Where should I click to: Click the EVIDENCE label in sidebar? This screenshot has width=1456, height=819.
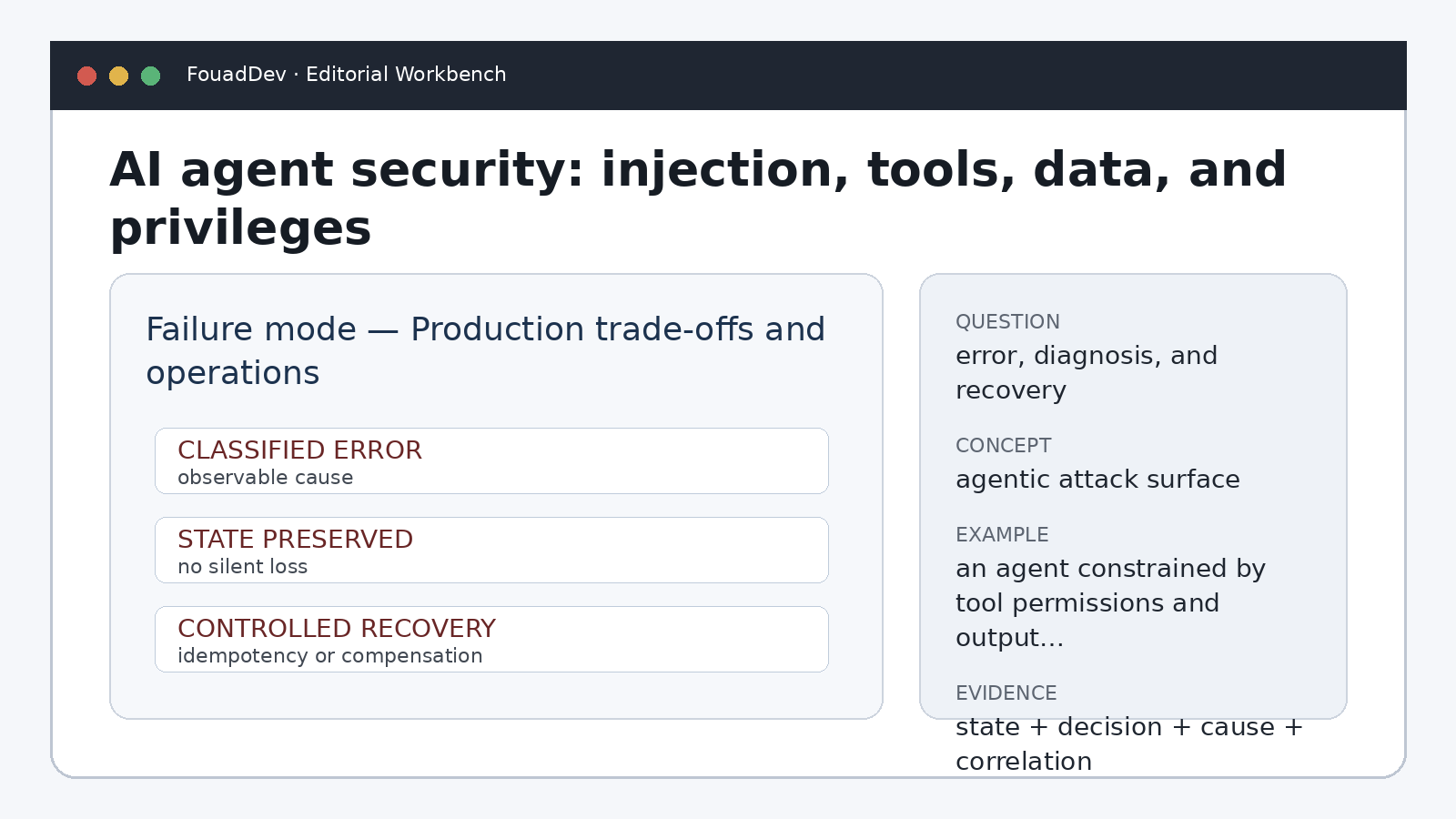[x=1006, y=693]
